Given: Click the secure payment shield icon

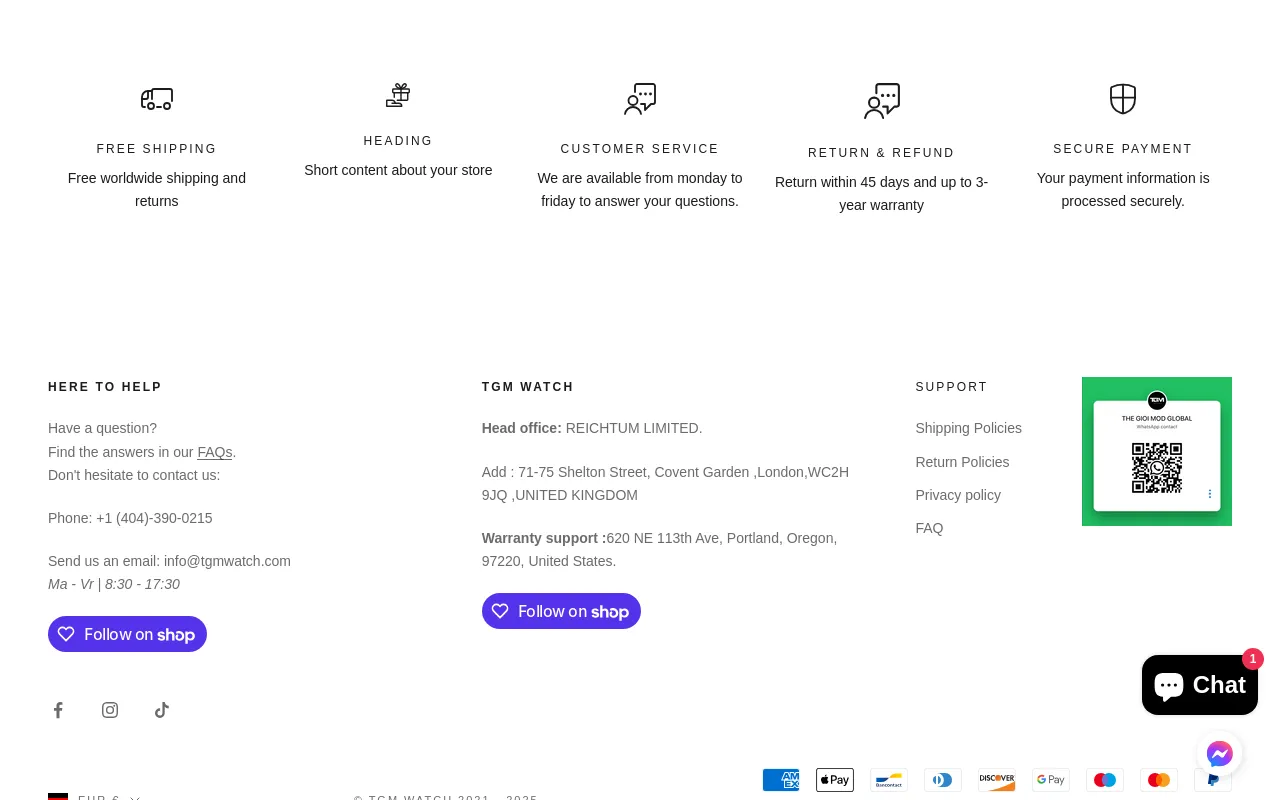Looking at the screenshot, I should [1123, 99].
